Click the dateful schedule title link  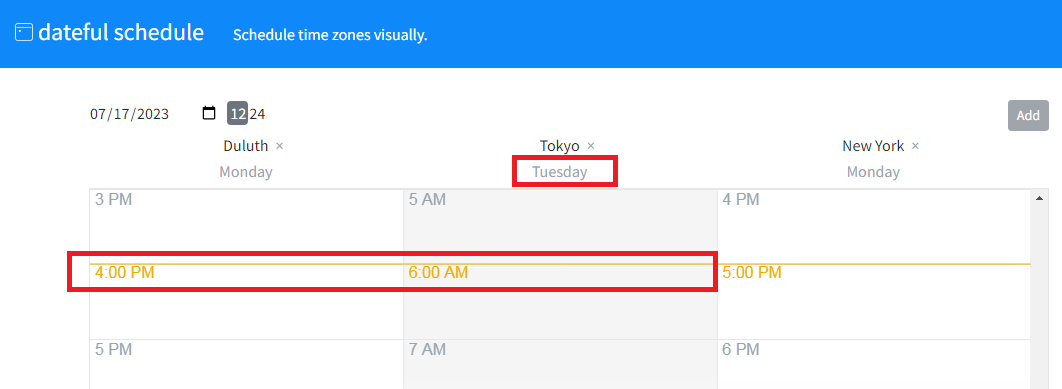click(x=121, y=32)
